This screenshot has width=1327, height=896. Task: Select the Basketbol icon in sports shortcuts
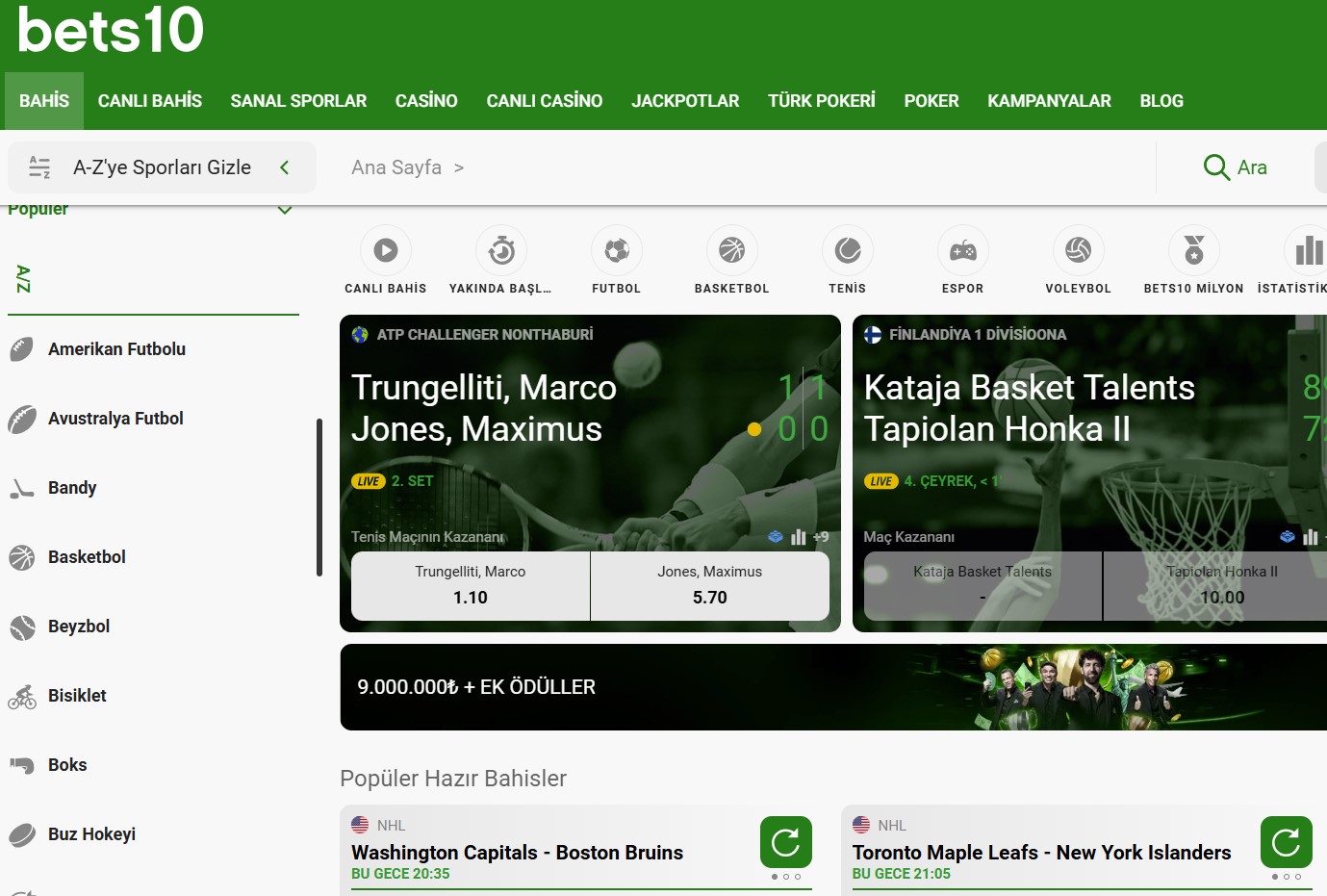point(732,250)
